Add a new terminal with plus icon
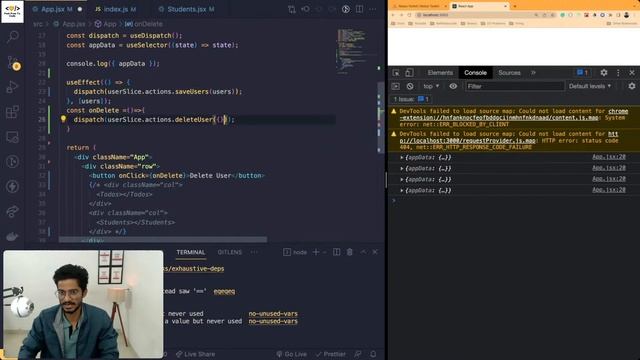The width and height of the screenshot is (640, 360). tap(316, 252)
